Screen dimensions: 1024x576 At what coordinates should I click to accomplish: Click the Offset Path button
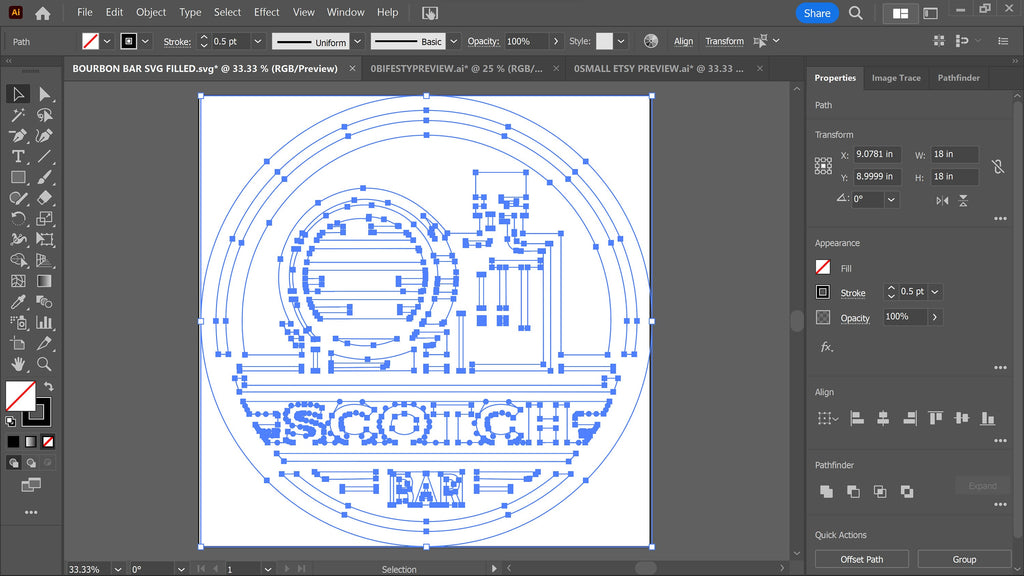[861, 559]
